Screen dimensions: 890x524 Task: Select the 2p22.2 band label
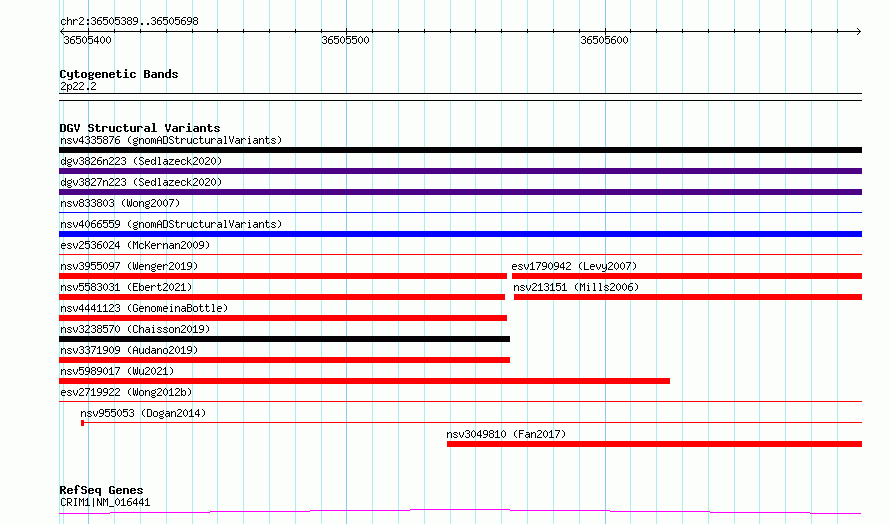tap(78, 86)
